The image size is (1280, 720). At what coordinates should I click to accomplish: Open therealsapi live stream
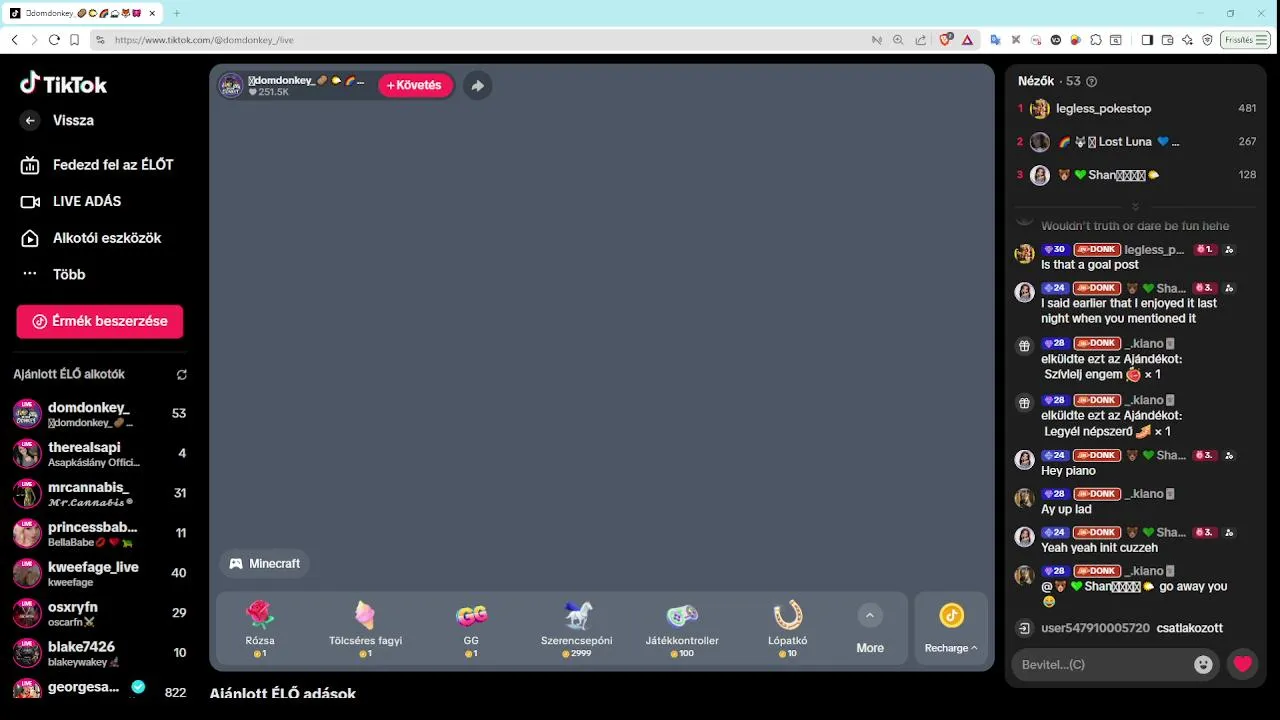[100, 454]
